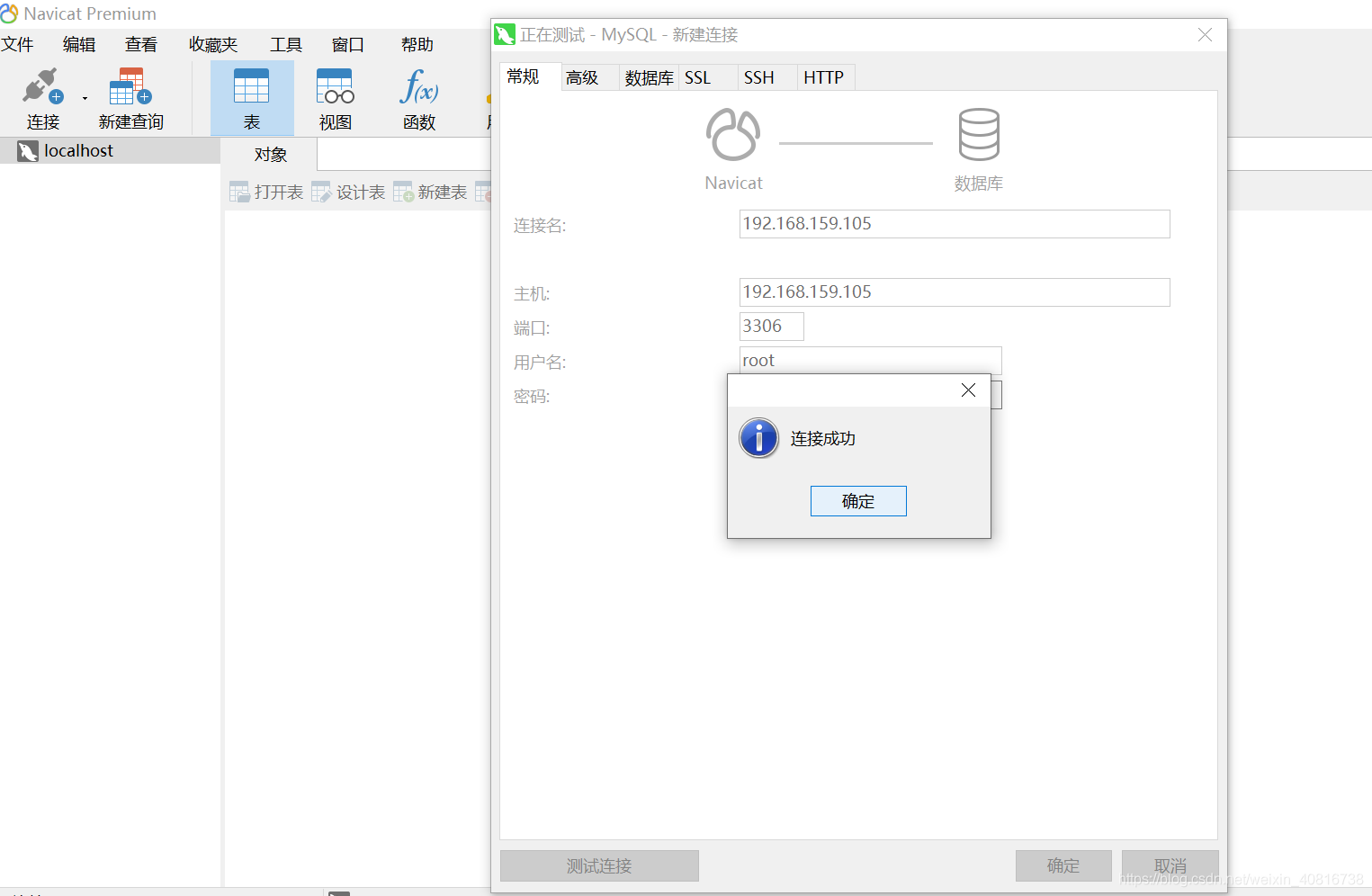Open the connection dropdown arrow beside 连接
The height and width of the screenshot is (896, 1372).
pos(85,98)
